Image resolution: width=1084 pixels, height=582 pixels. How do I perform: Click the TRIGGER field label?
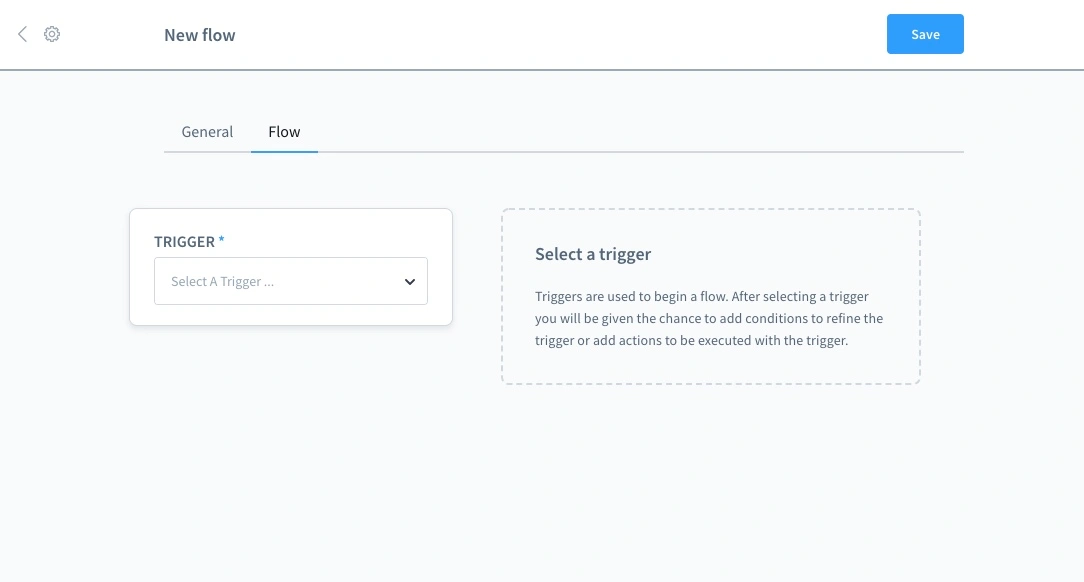click(184, 242)
